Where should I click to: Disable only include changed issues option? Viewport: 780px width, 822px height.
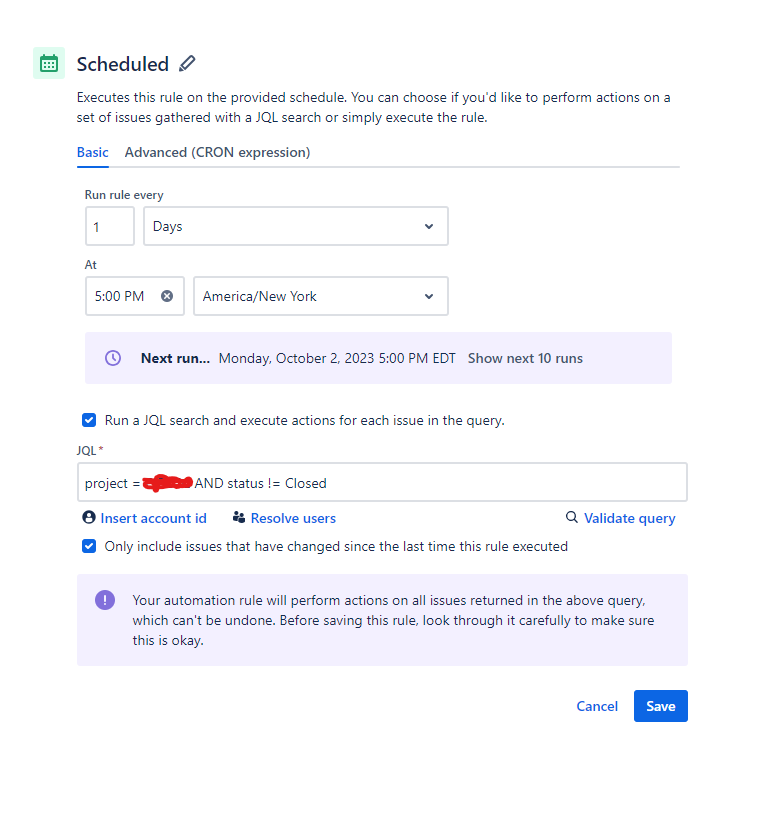tap(89, 546)
